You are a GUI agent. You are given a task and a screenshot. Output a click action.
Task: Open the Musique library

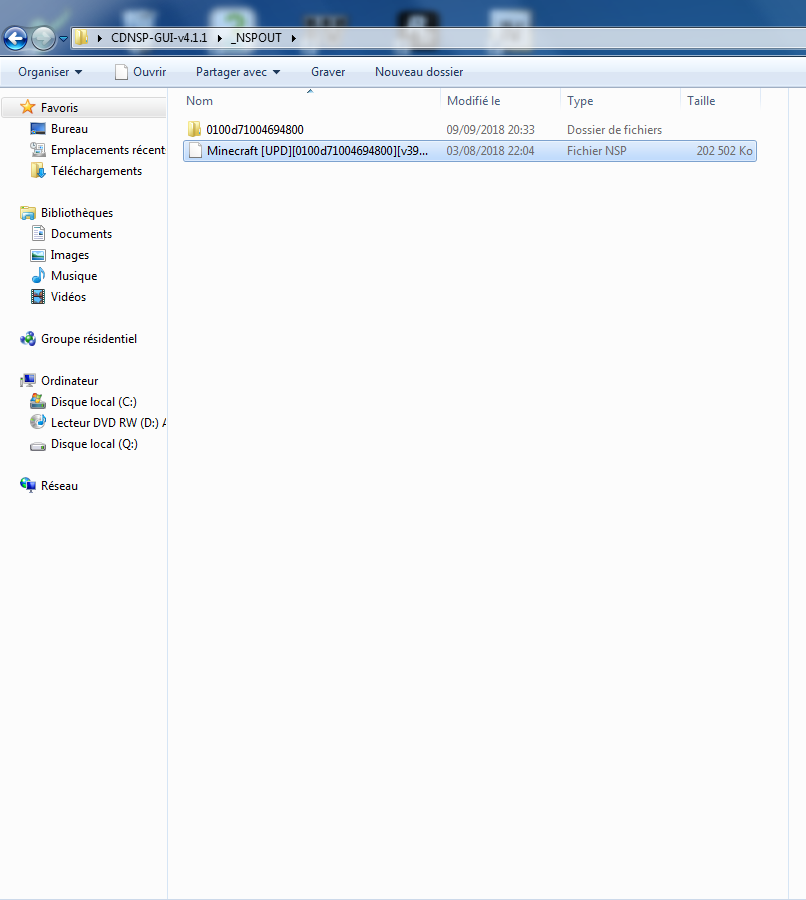pos(73,276)
